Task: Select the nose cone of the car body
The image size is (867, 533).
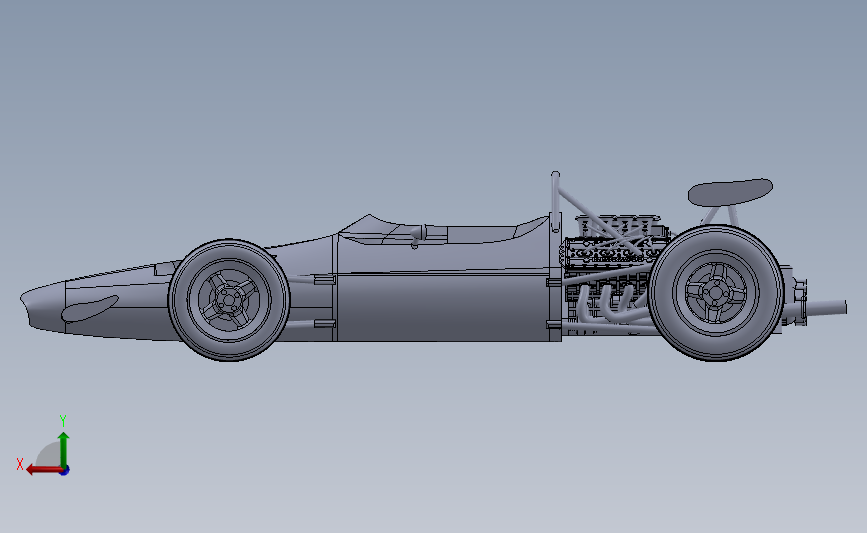Action: [43, 308]
